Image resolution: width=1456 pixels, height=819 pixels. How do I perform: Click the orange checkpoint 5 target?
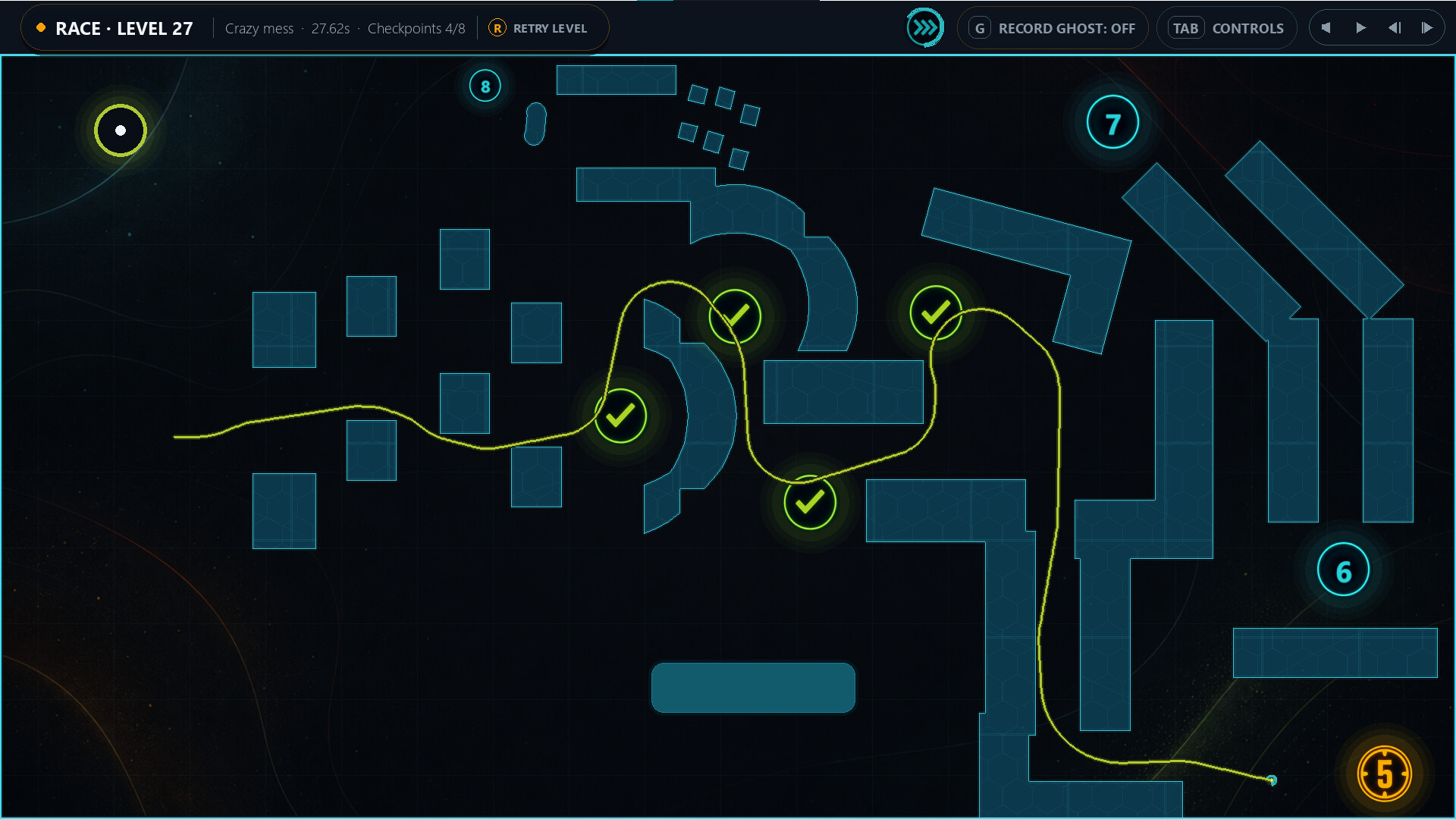1384,774
